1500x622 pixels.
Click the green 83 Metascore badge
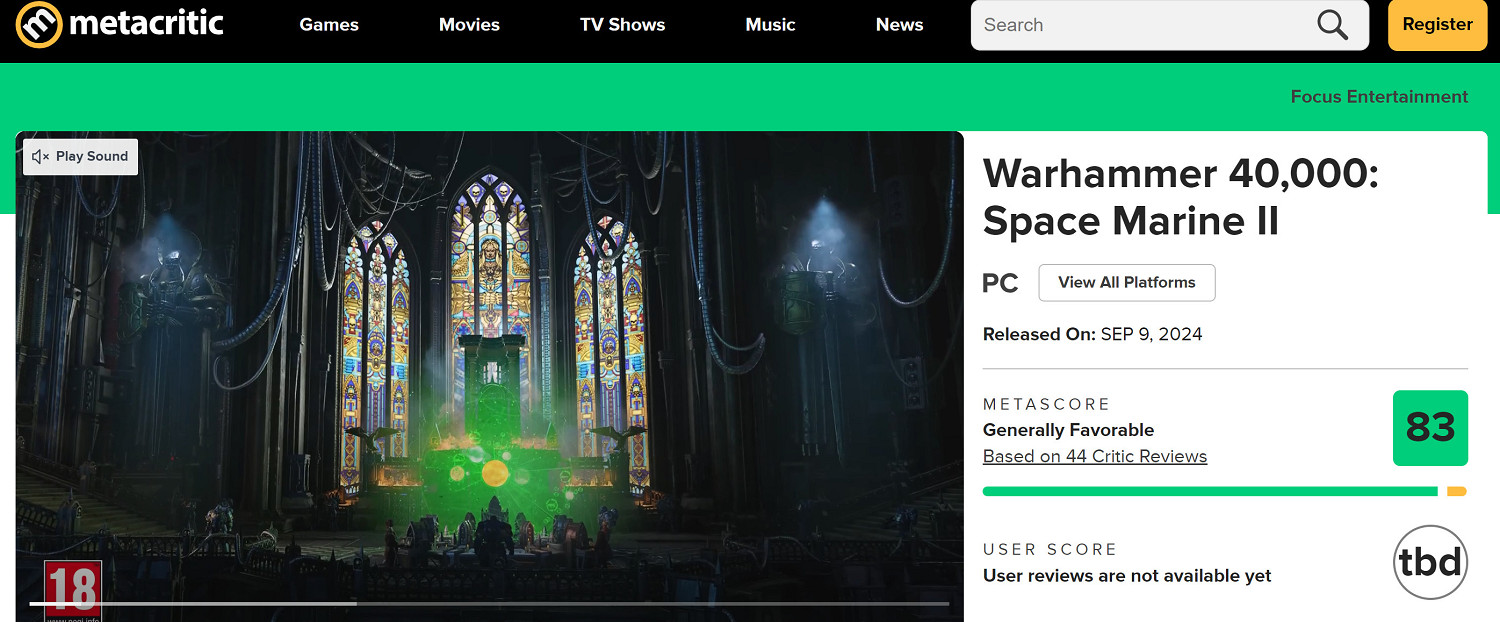click(1430, 428)
